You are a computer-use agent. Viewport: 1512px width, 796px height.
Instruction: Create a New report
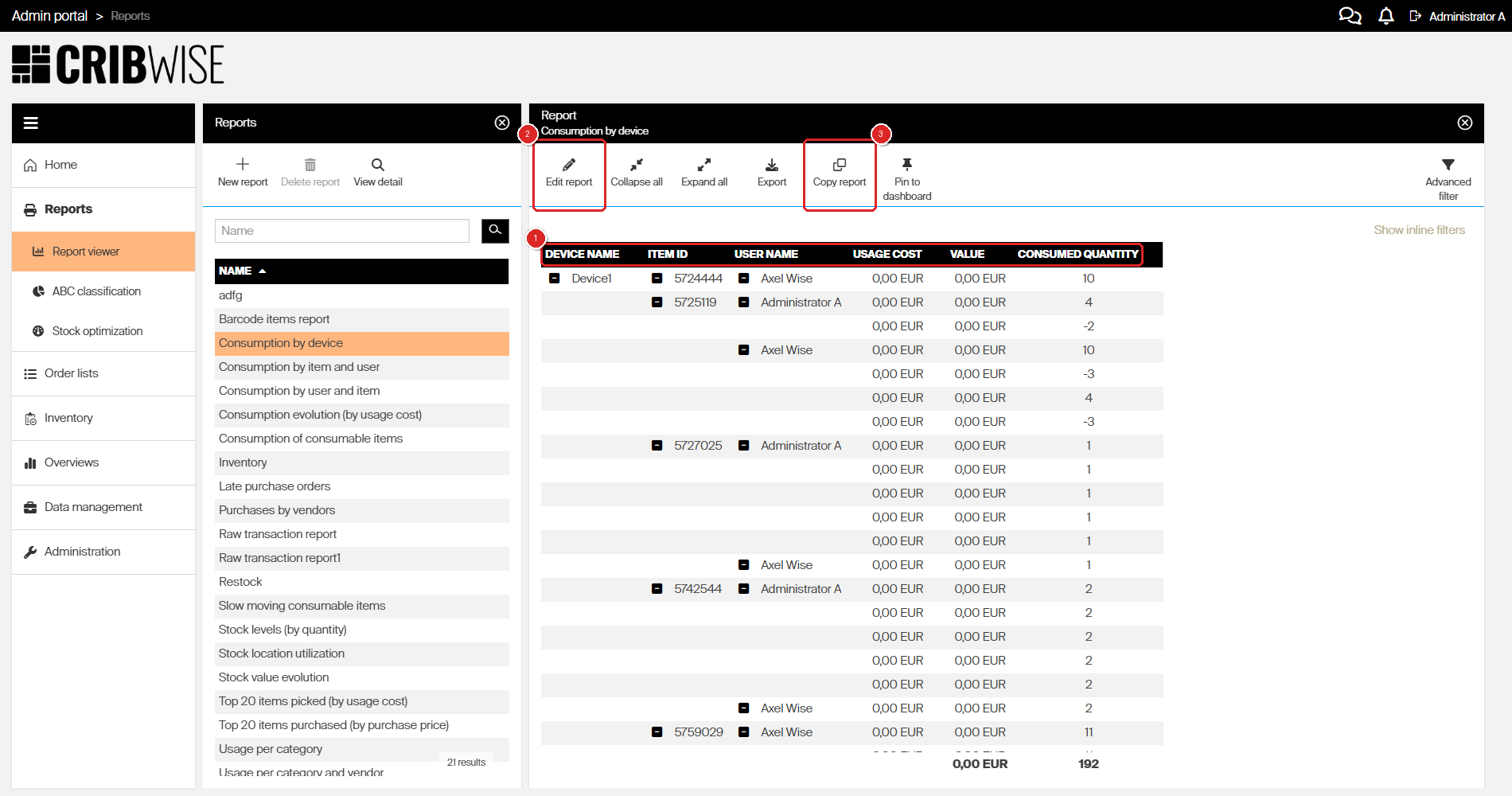[x=243, y=172]
